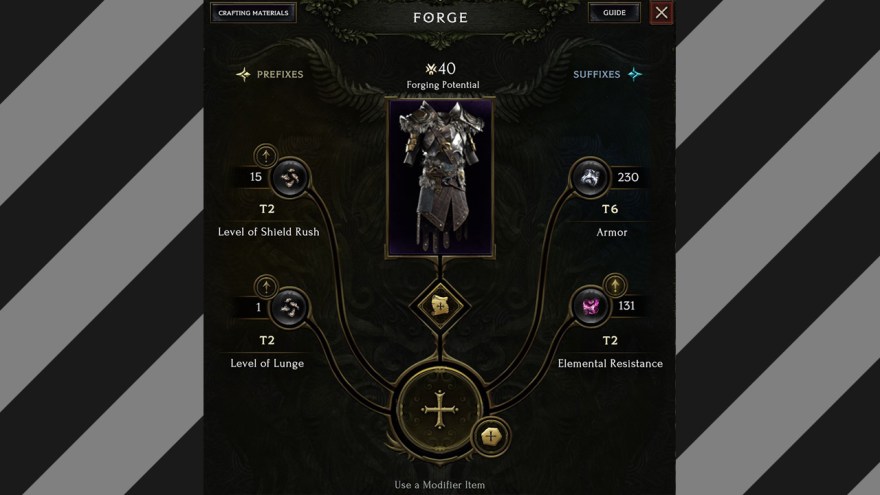The image size is (880, 495).
Task: Open the Guide button
Action: pyautogui.click(x=614, y=12)
